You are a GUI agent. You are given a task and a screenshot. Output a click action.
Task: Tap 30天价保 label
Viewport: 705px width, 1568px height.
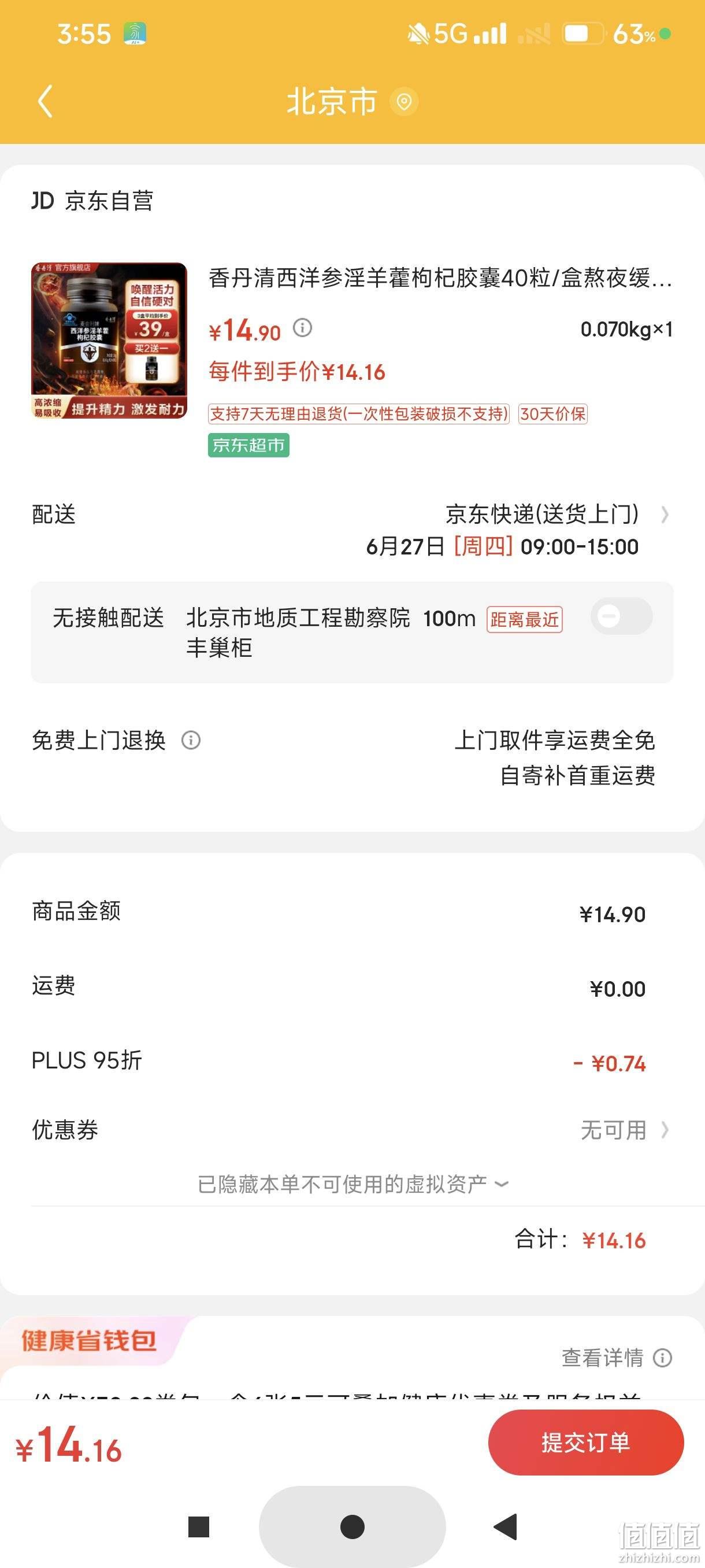pos(552,414)
